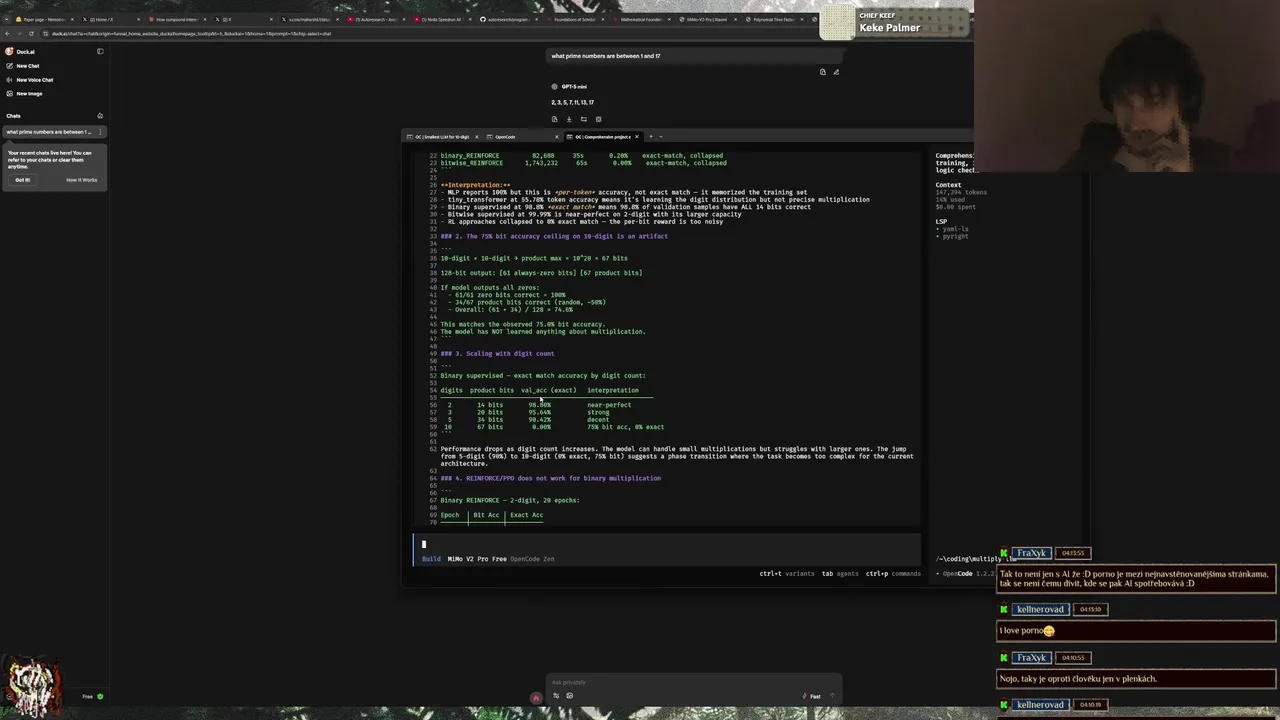Click the browser back arrow
Image resolution: width=1280 pixels, height=720 pixels.
(x=7, y=34)
